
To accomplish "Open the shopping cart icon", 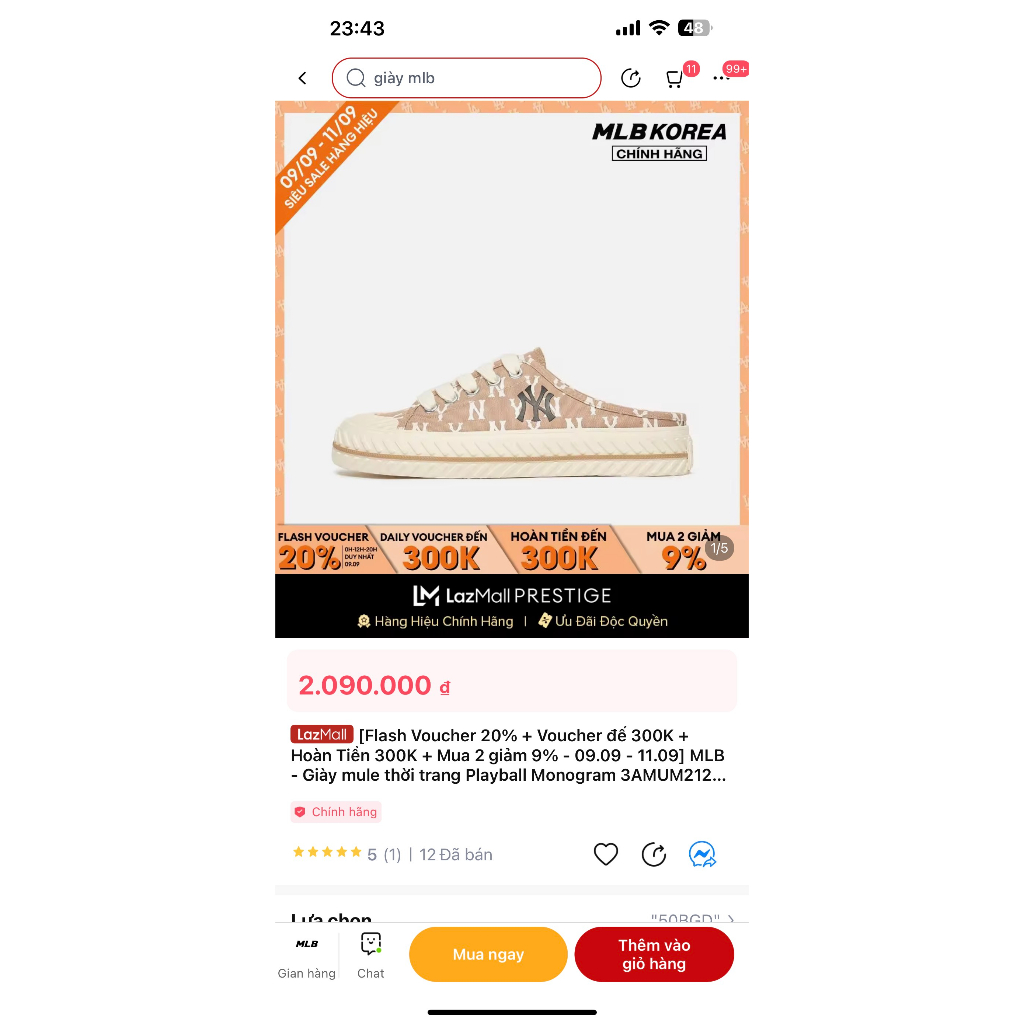I will tap(674, 79).
